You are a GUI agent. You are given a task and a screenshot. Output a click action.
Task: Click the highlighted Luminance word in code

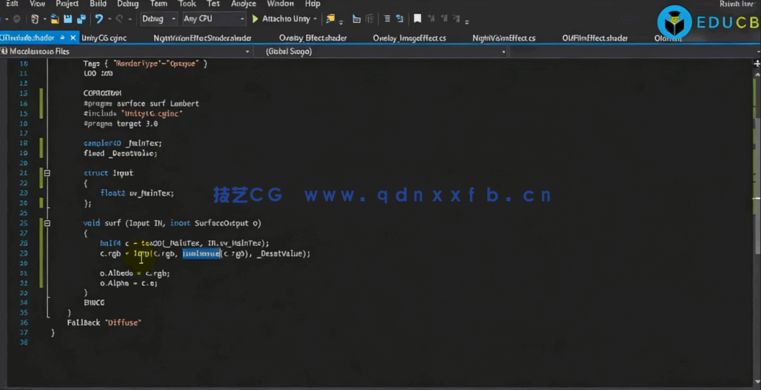tap(201, 254)
